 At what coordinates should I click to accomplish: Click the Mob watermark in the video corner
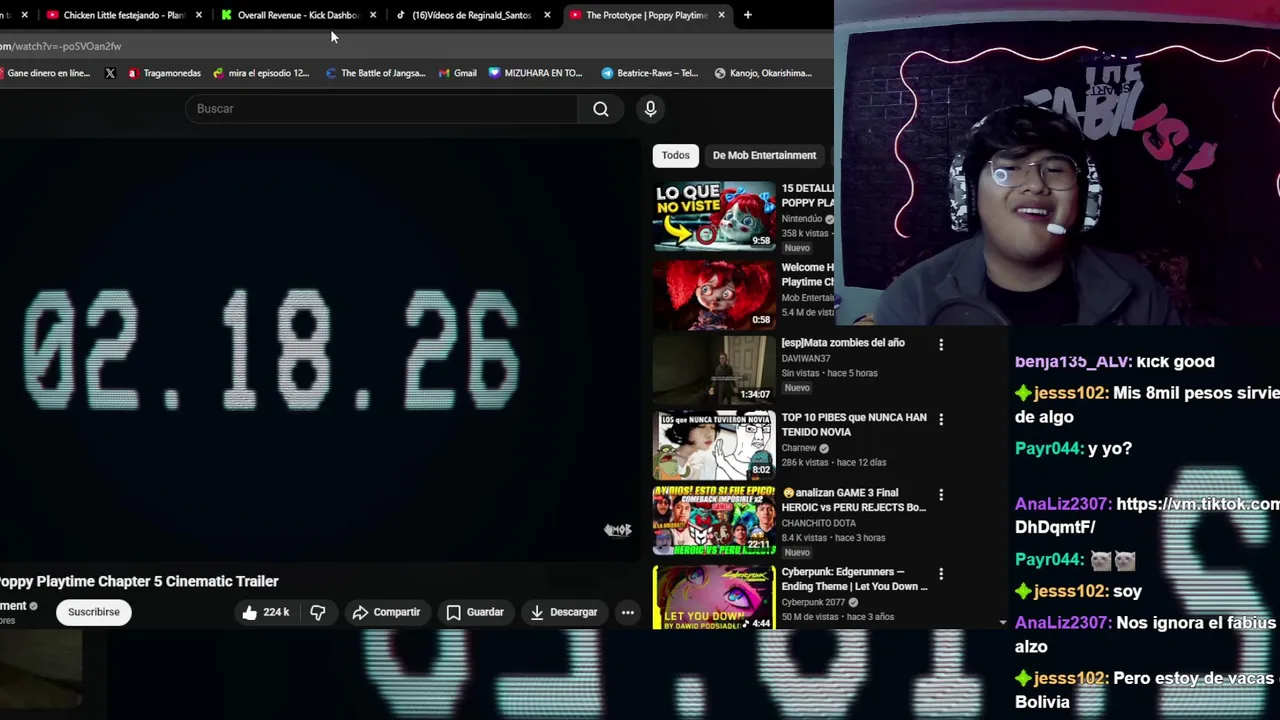[618, 530]
